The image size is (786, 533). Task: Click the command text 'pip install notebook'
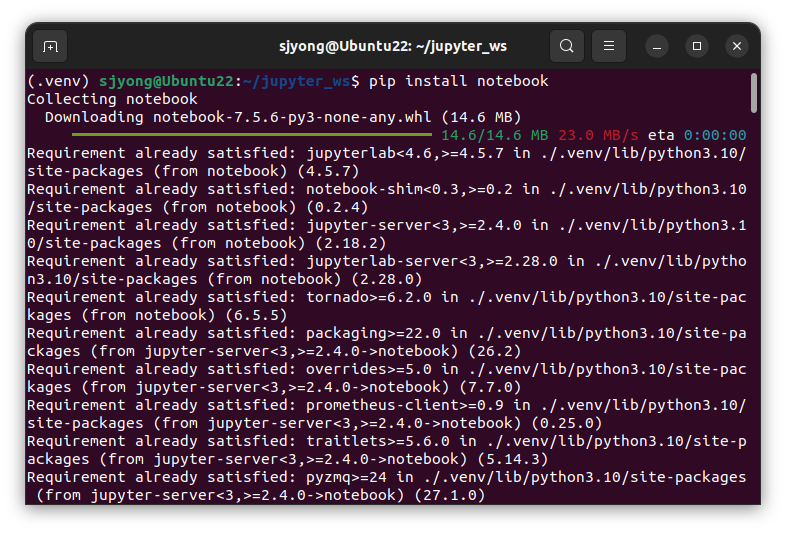(x=459, y=81)
